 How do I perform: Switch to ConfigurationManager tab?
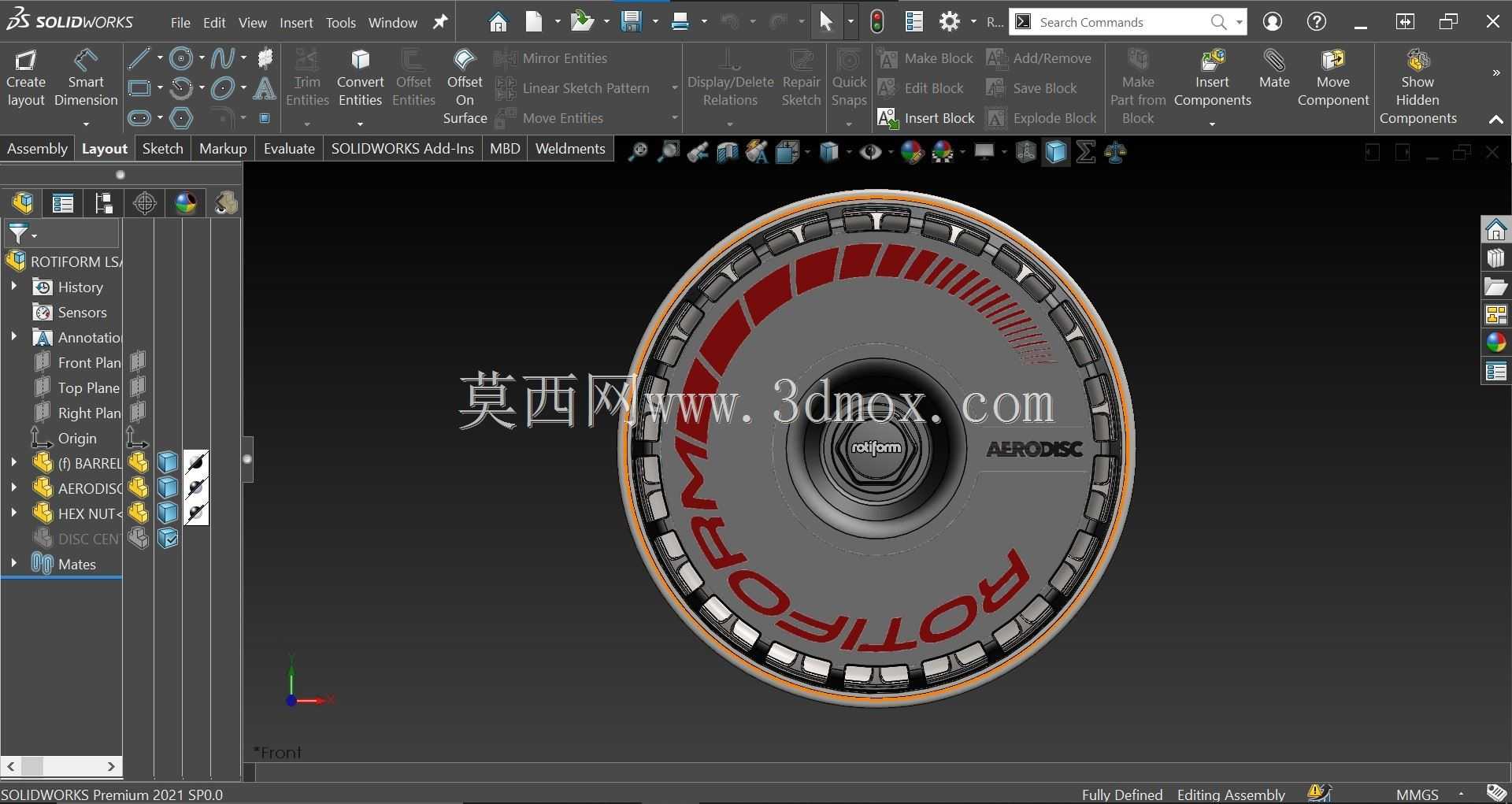tap(104, 203)
